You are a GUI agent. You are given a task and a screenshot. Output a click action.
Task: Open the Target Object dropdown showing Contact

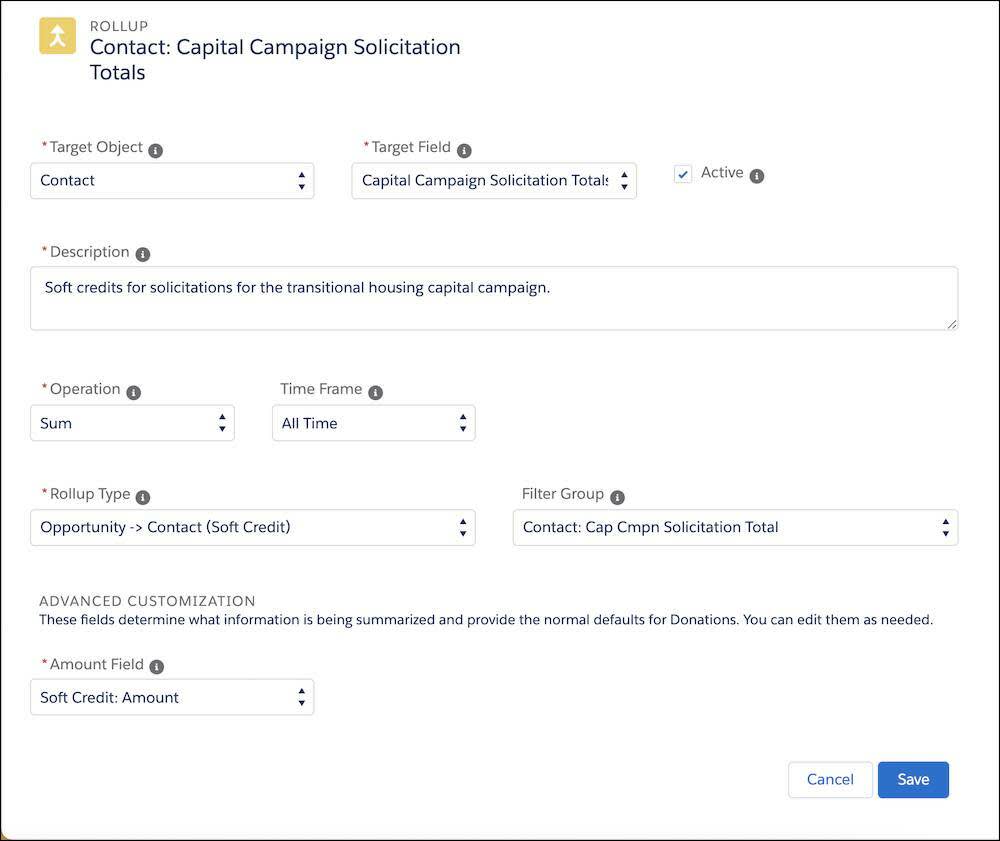tap(172, 181)
